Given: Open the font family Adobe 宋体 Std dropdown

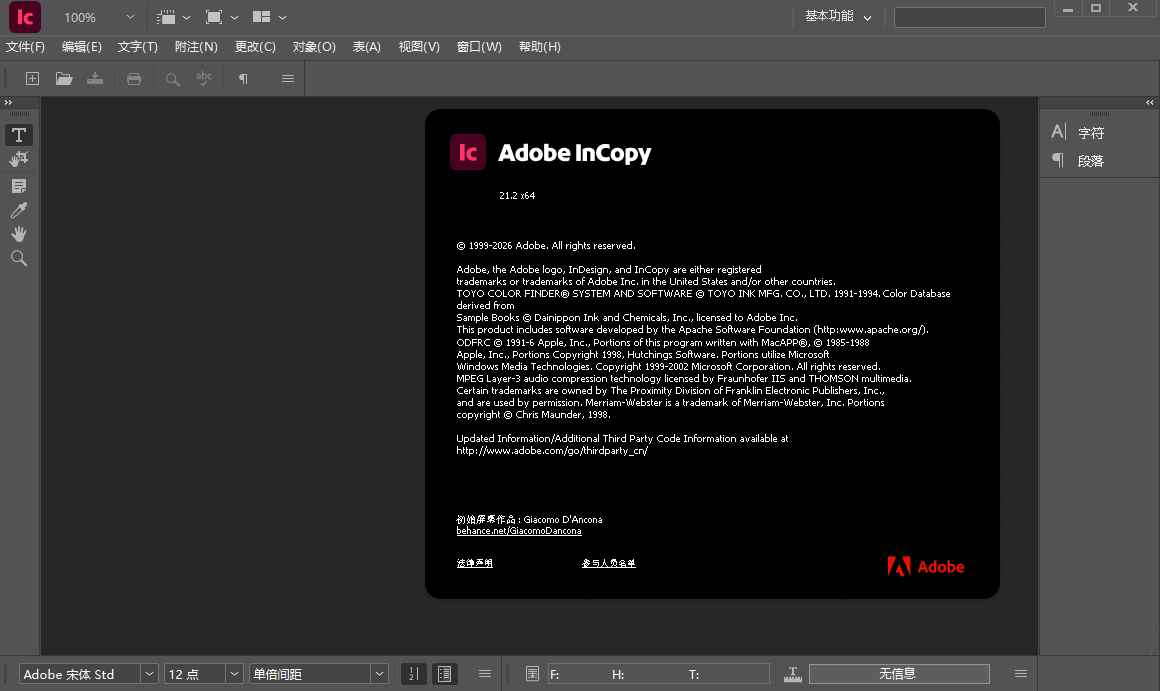Looking at the screenshot, I should [149, 674].
